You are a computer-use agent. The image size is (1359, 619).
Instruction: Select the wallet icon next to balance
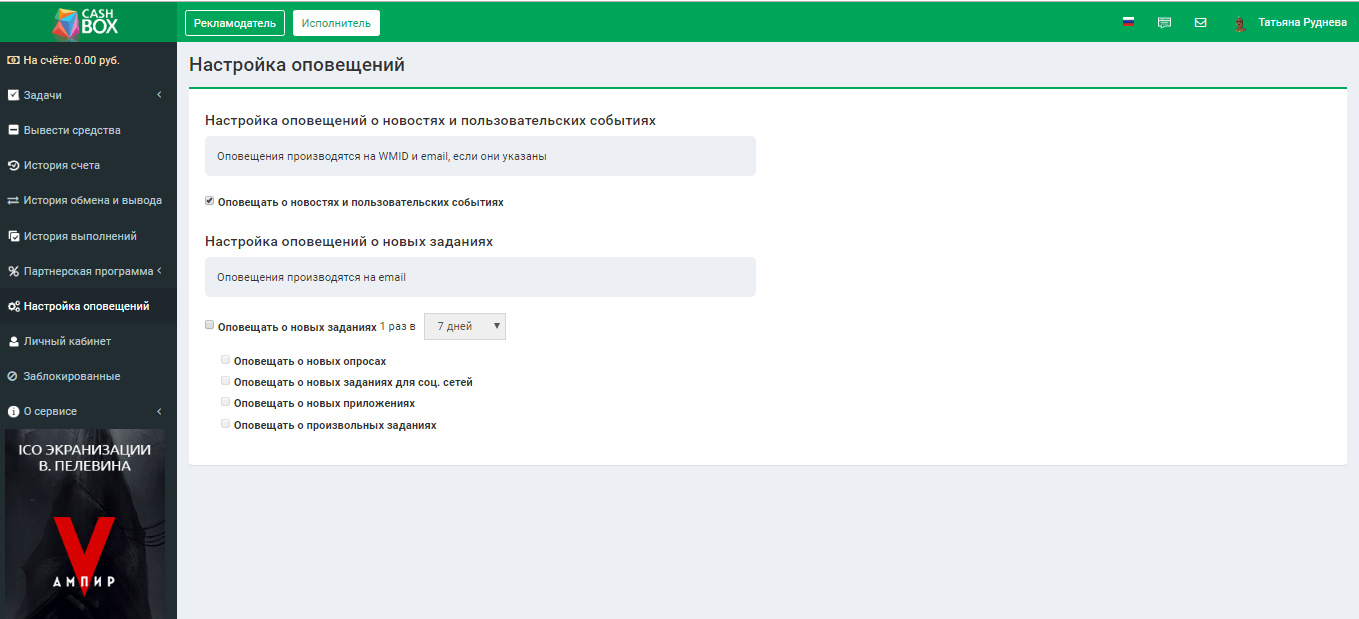pos(13,59)
